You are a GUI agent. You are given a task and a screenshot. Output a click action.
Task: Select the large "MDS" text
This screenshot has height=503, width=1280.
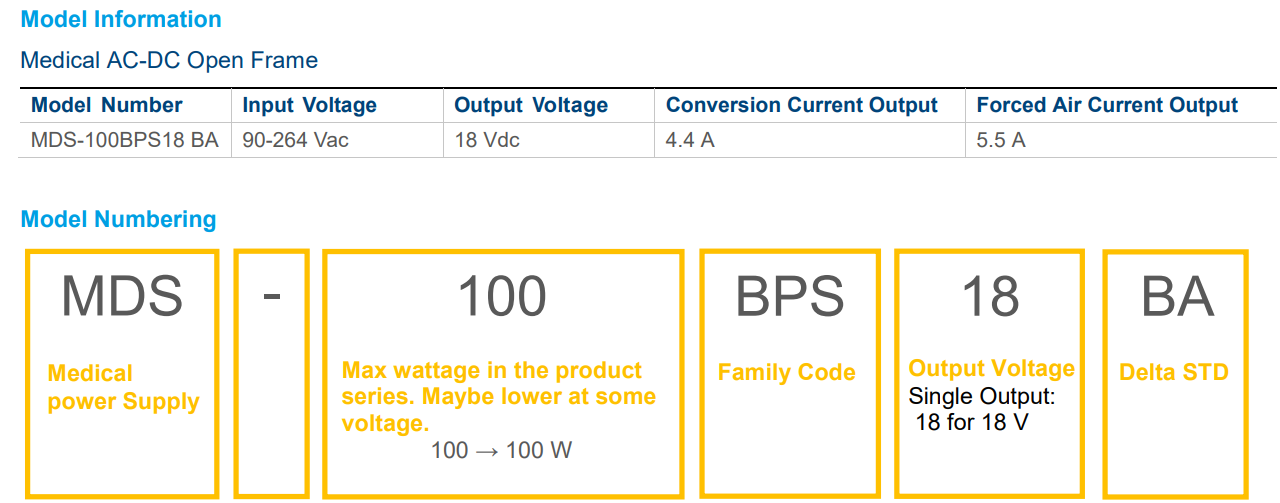pos(122,296)
